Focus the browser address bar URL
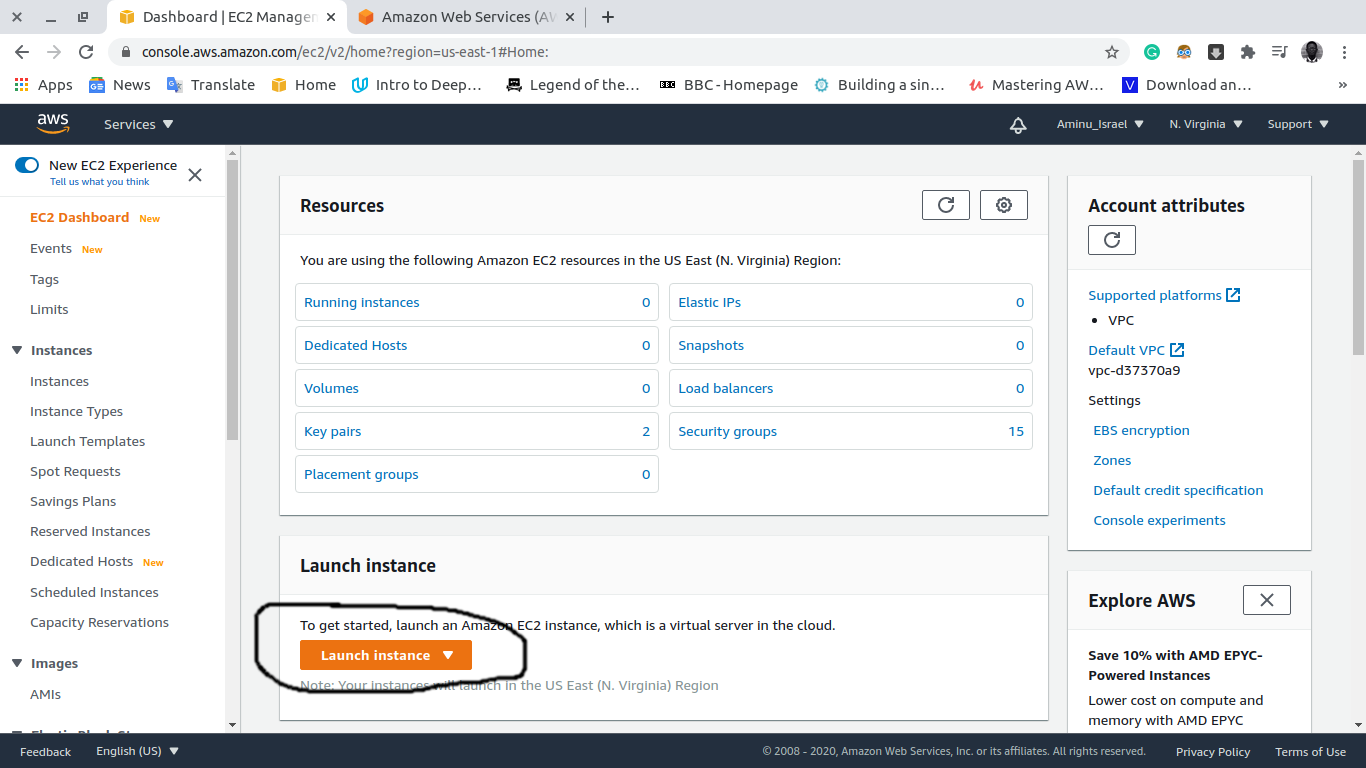 pos(345,52)
